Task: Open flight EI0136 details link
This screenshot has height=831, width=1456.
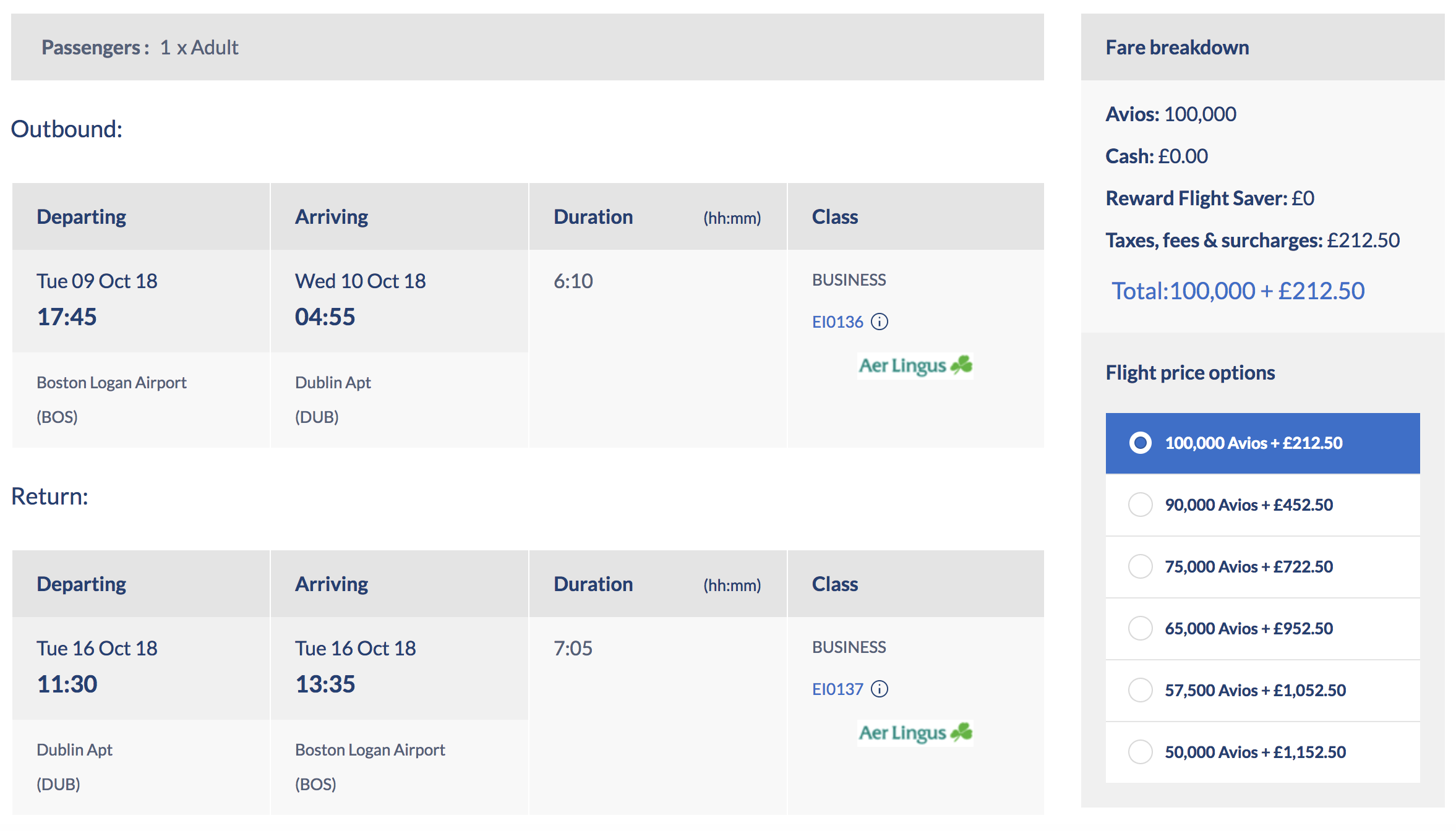Action: click(837, 322)
